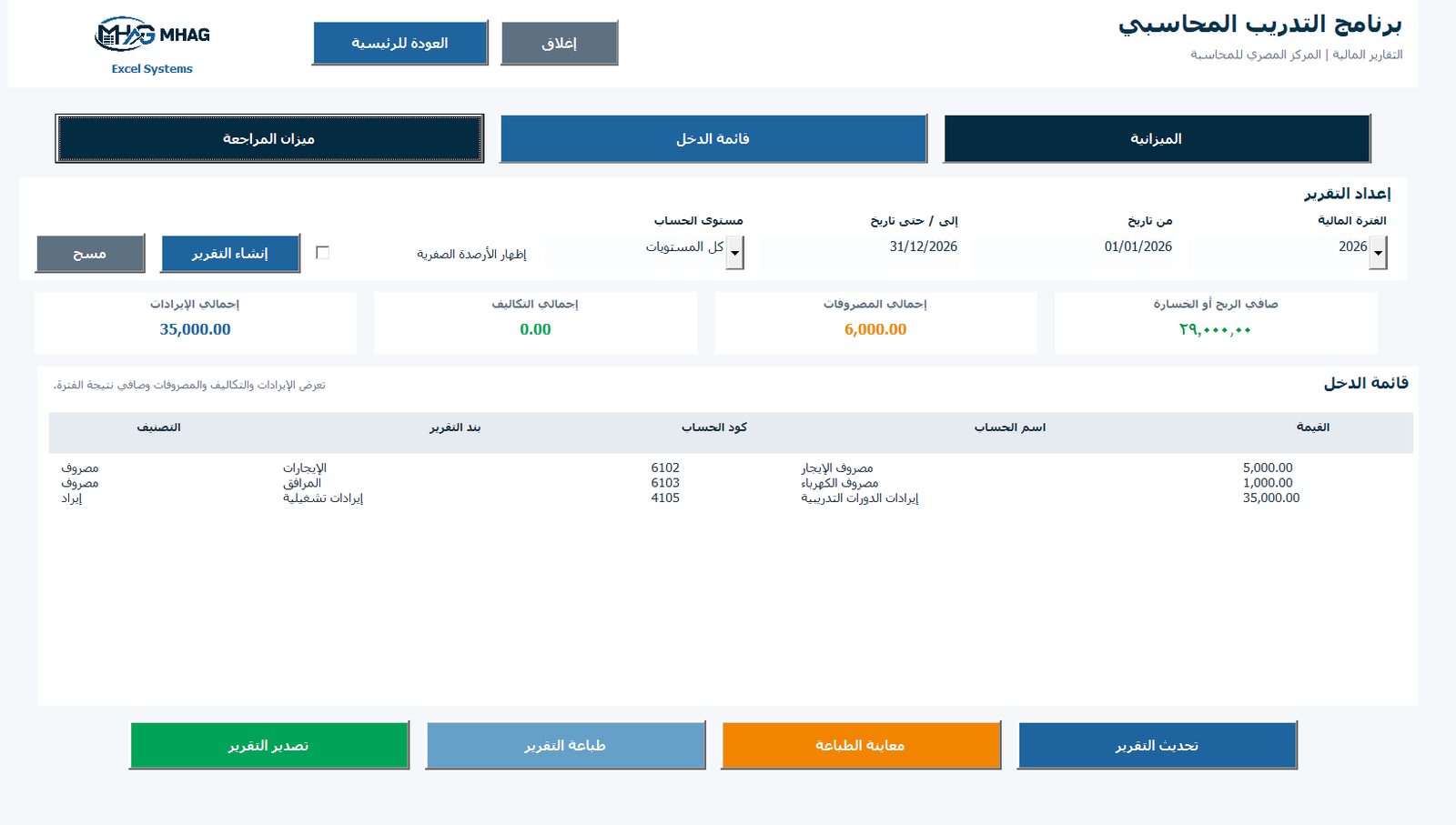Click the تصدير التقرير button
Image resolution: width=1456 pixels, height=825 pixels.
tap(269, 745)
